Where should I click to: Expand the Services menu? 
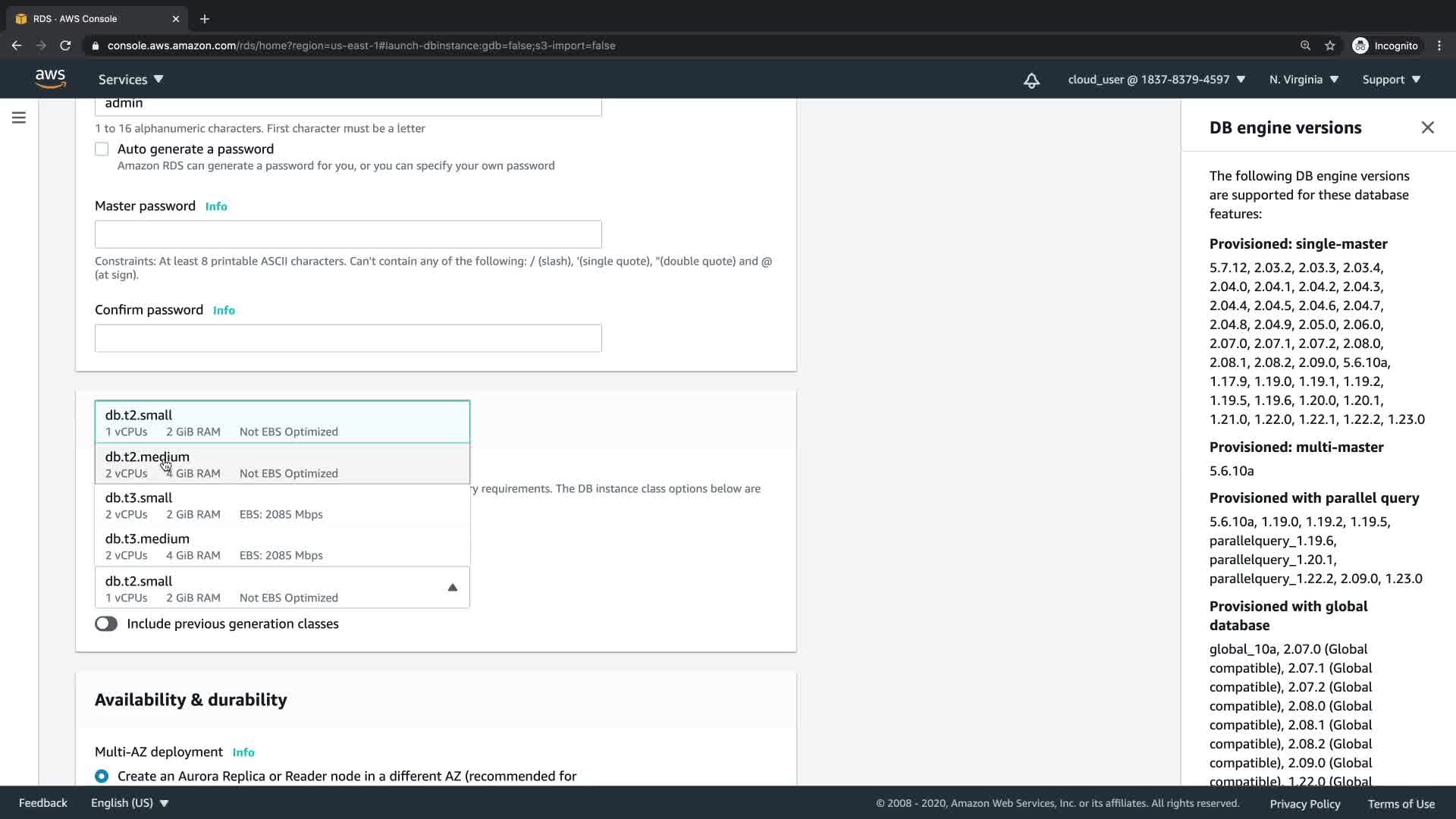(x=130, y=80)
